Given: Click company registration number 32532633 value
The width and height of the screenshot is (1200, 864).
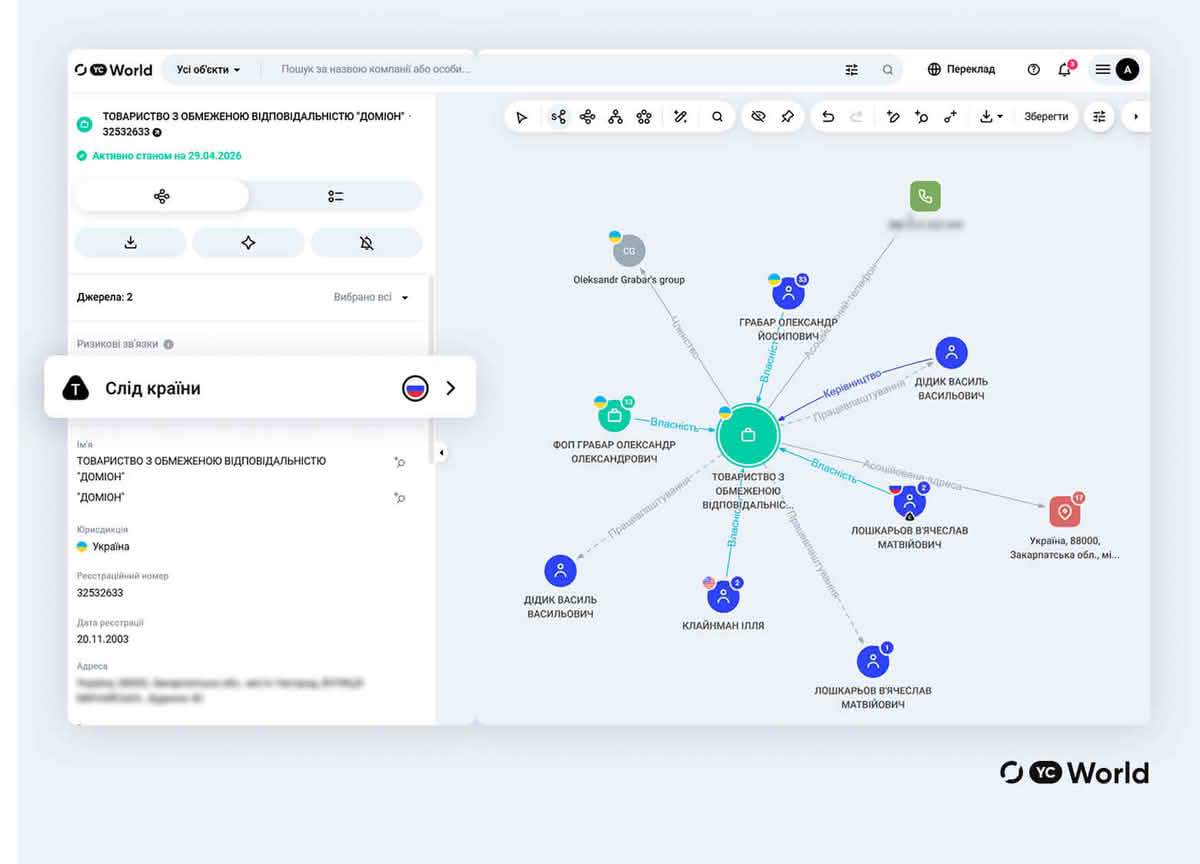Looking at the screenshot, I should (100, 592).
